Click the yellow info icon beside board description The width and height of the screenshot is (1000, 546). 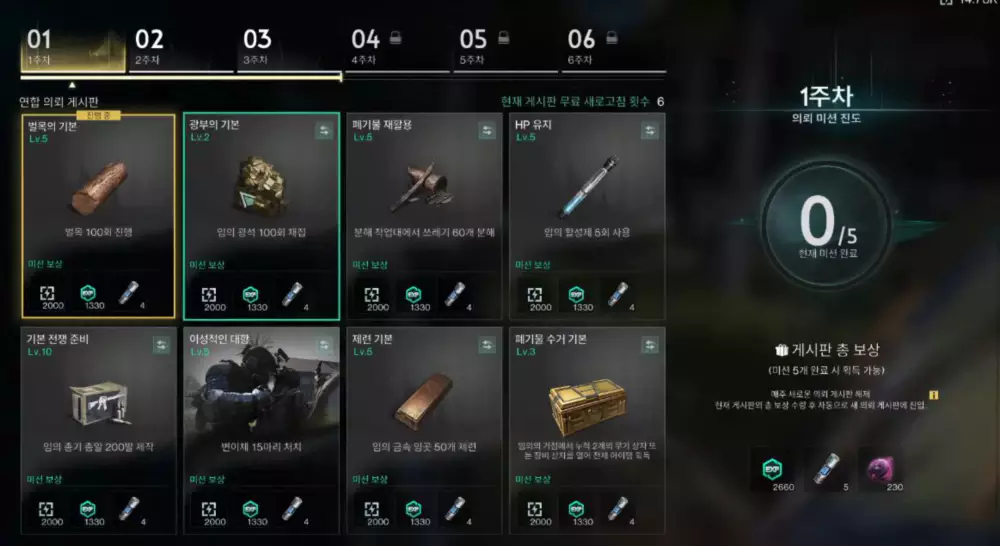point(934,395)
